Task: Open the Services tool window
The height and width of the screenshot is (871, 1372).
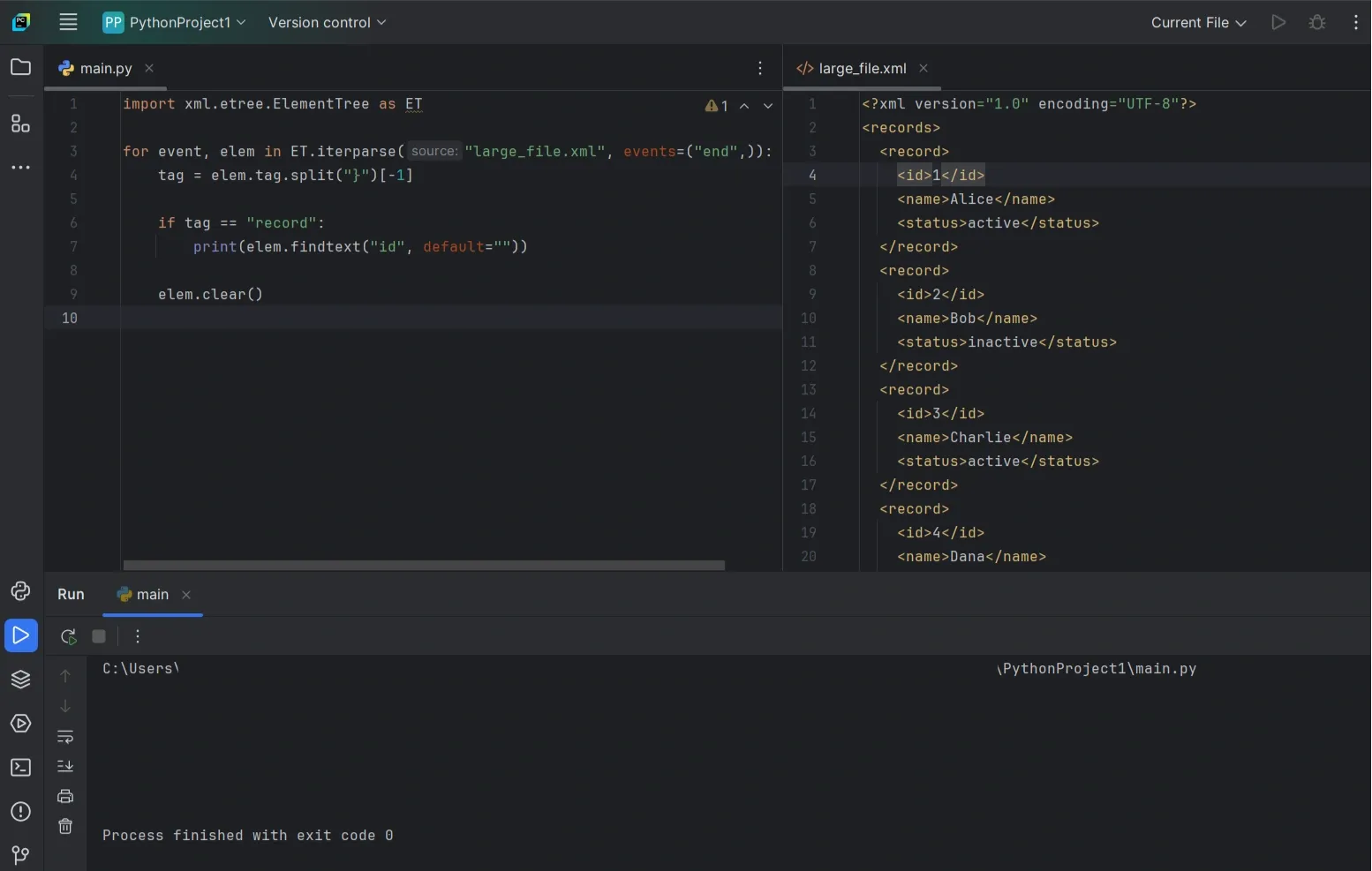Action: tap(21, 724)
